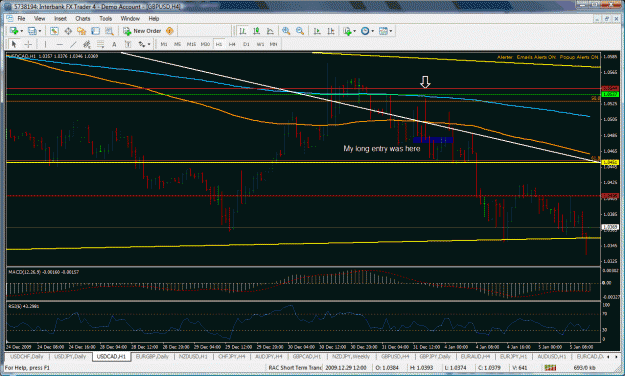Viewport: 625px width, 376px height.
Task: Select the crosshair tool
Action: coord(28,44)
